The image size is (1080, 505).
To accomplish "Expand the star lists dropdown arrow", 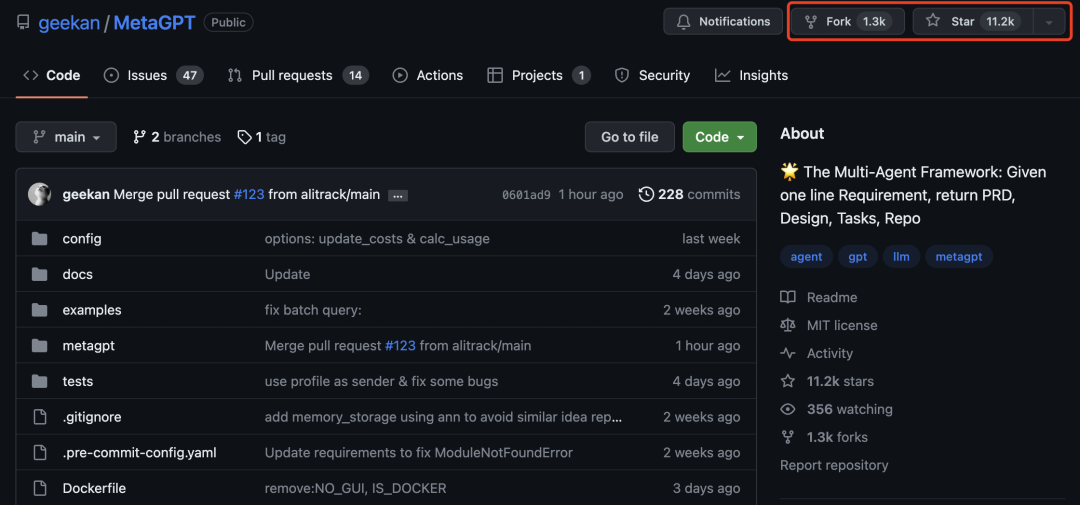I will click(1049, 22).
